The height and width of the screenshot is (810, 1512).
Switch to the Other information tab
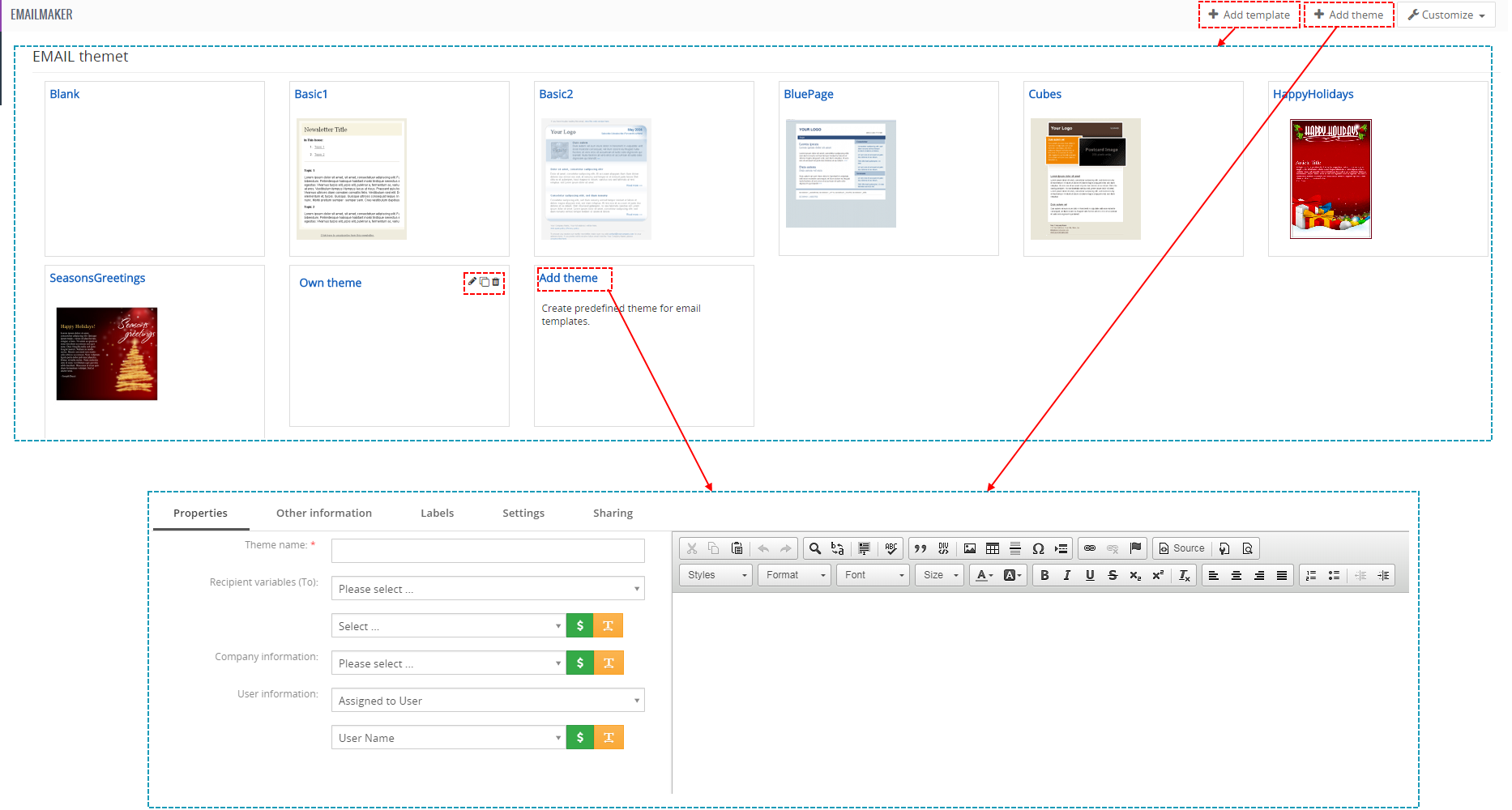click(x=323, y=513)
